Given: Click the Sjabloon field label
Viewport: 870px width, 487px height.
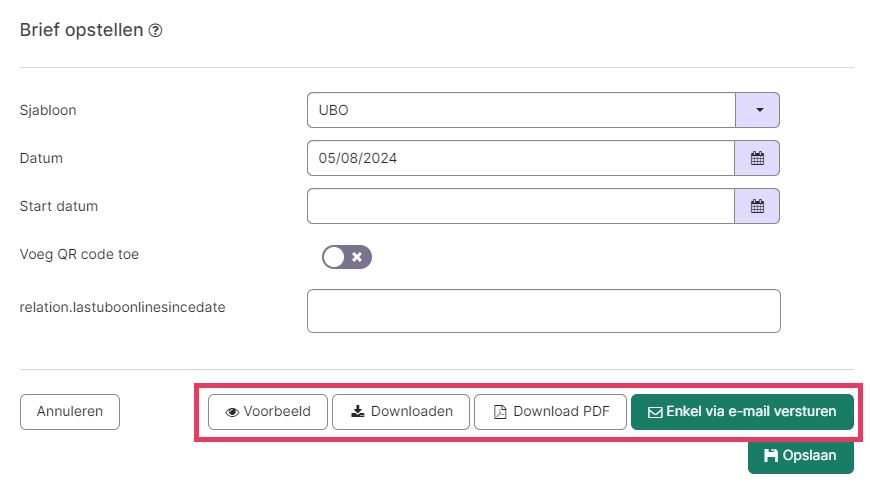Looking at the screenshot, I should (x=48, y=110).
